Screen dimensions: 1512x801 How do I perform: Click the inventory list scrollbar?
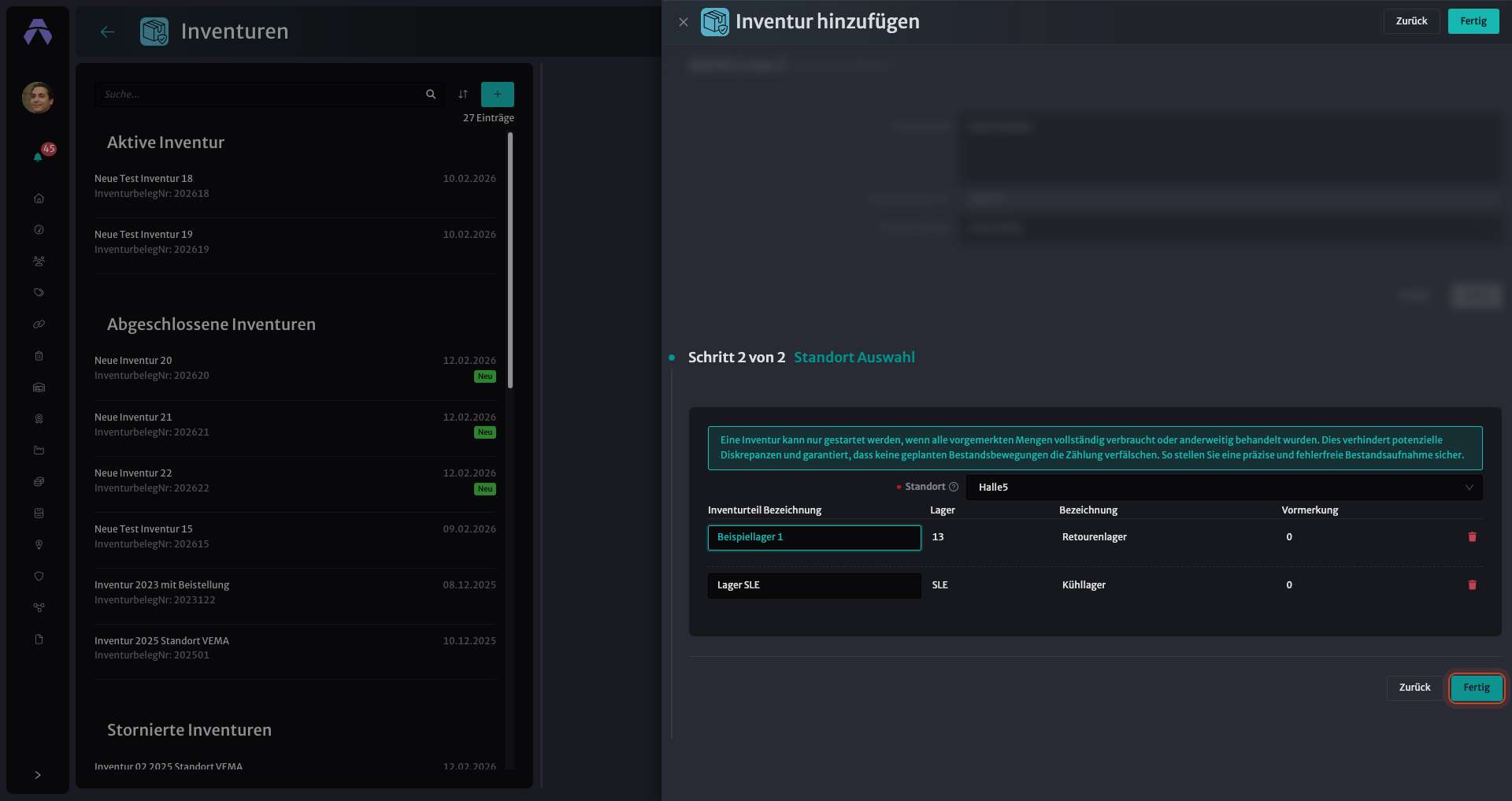click(x=510, y=260)
